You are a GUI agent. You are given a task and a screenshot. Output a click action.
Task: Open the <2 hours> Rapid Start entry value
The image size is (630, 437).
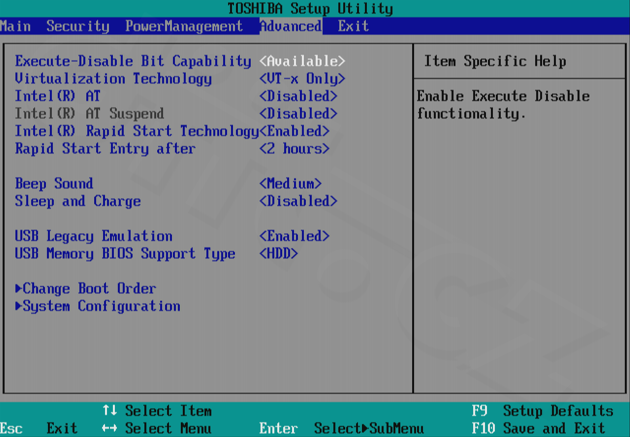pyautogui.click(x=294, y=149)
